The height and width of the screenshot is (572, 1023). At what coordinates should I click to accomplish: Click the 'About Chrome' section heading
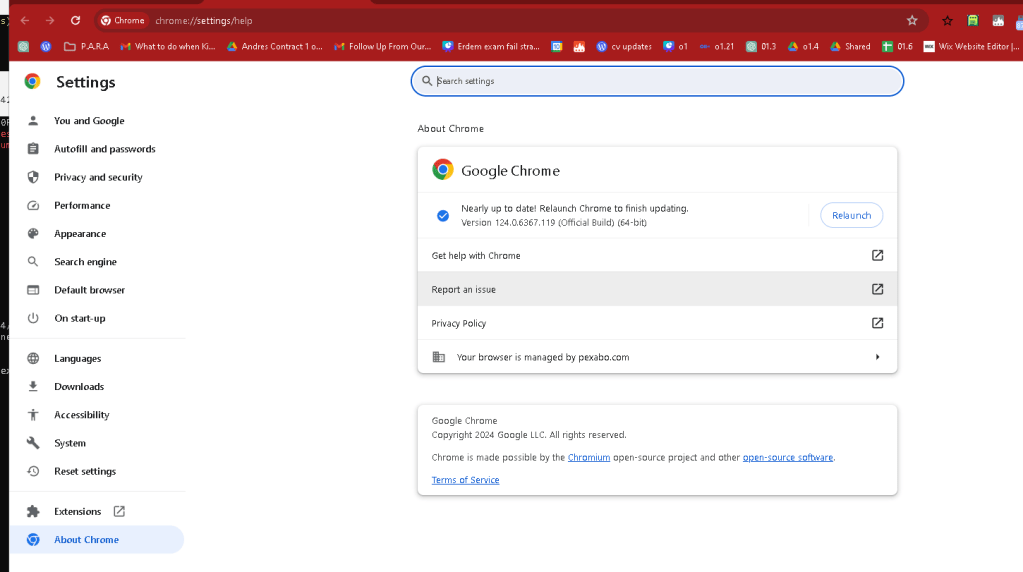(x=451, y=128)
